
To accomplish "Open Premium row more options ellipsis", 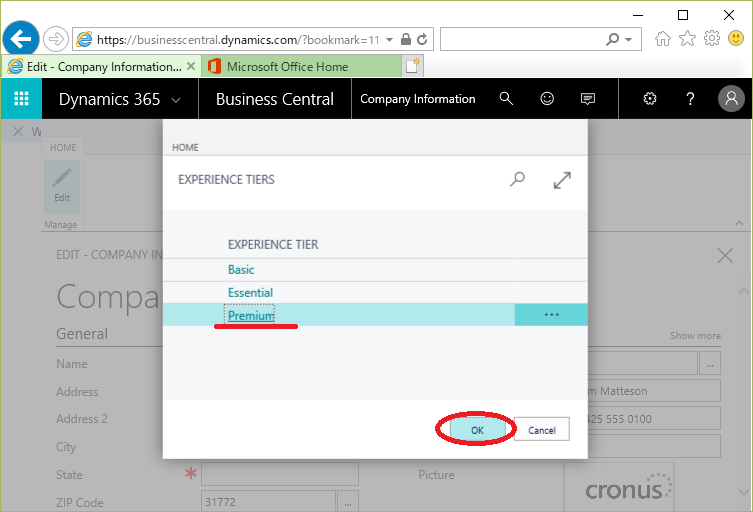I will point(551,315).
